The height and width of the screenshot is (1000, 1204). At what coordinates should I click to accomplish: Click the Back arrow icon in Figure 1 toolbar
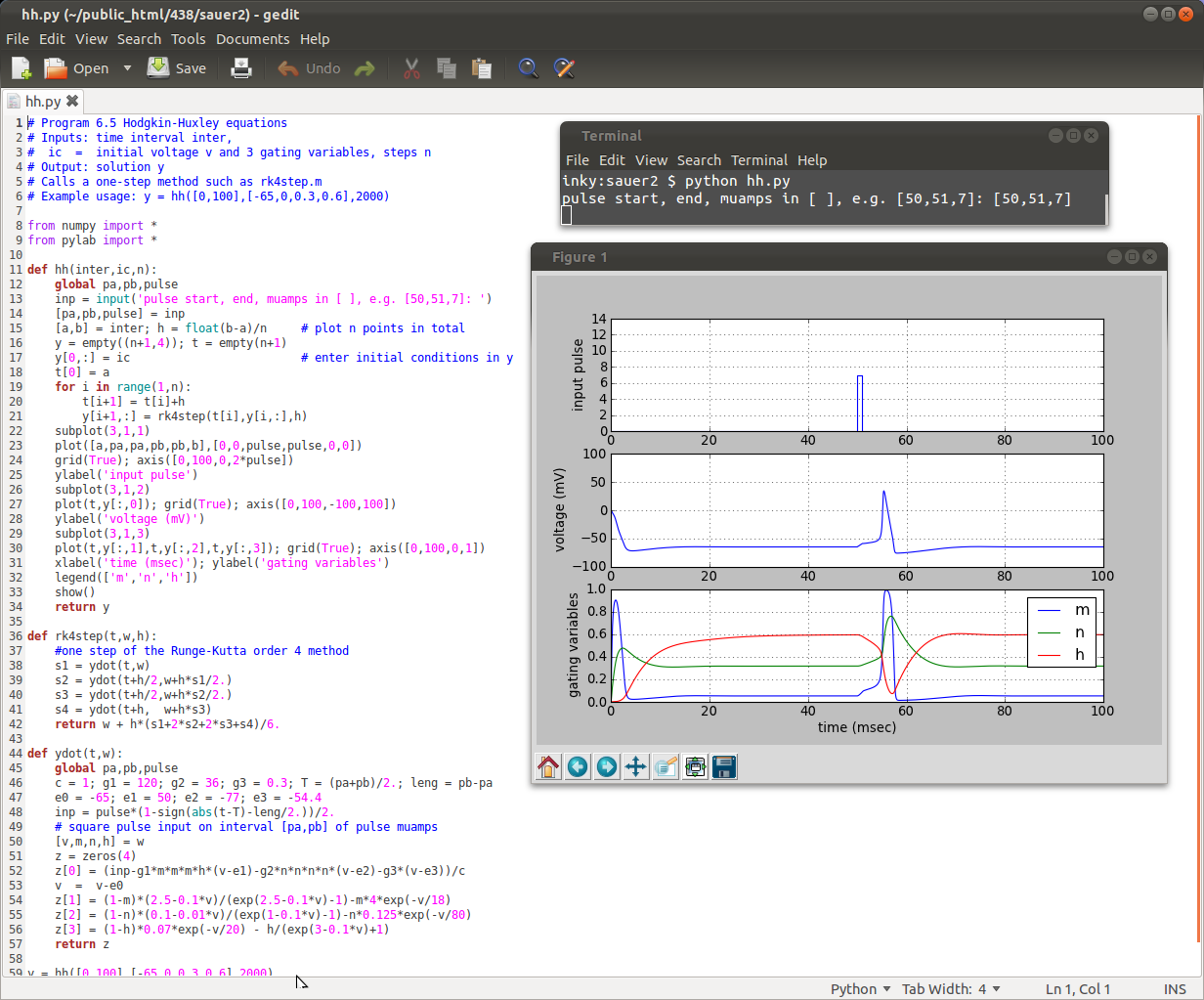[578, 766]
